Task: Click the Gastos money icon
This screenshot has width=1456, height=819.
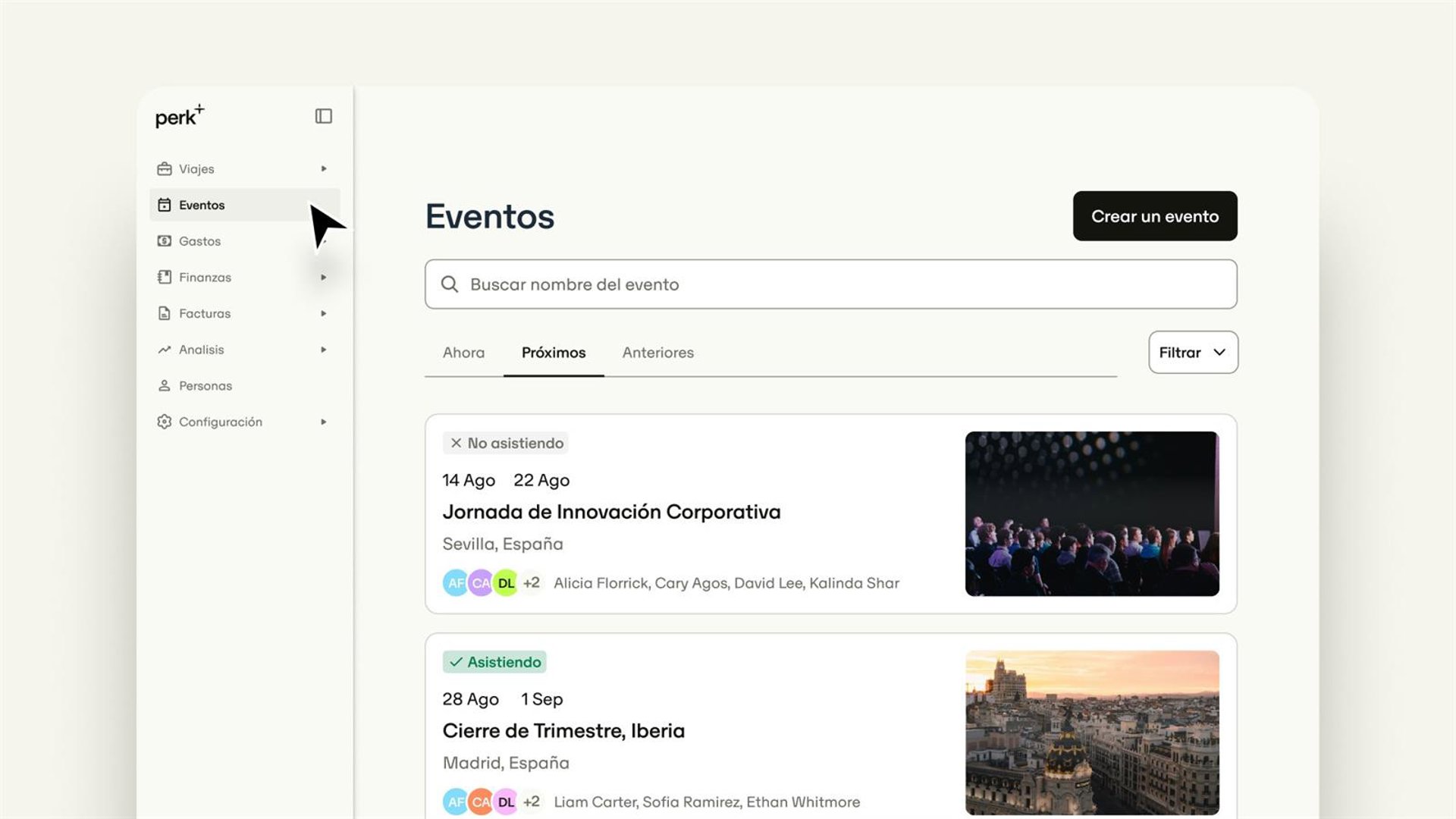Action: click(164, 241)
